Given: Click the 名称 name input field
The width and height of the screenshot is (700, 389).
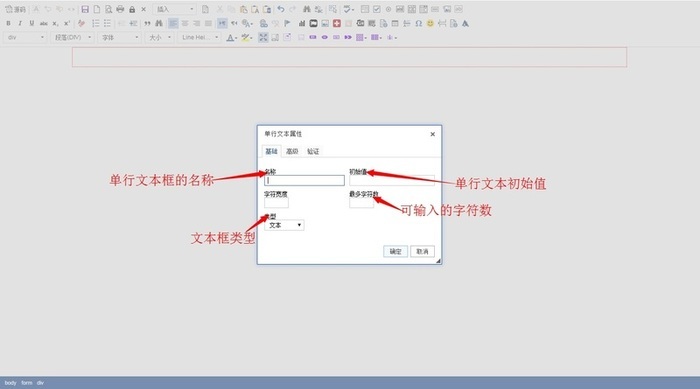Looking at the screenshot, I should point(304,180).
